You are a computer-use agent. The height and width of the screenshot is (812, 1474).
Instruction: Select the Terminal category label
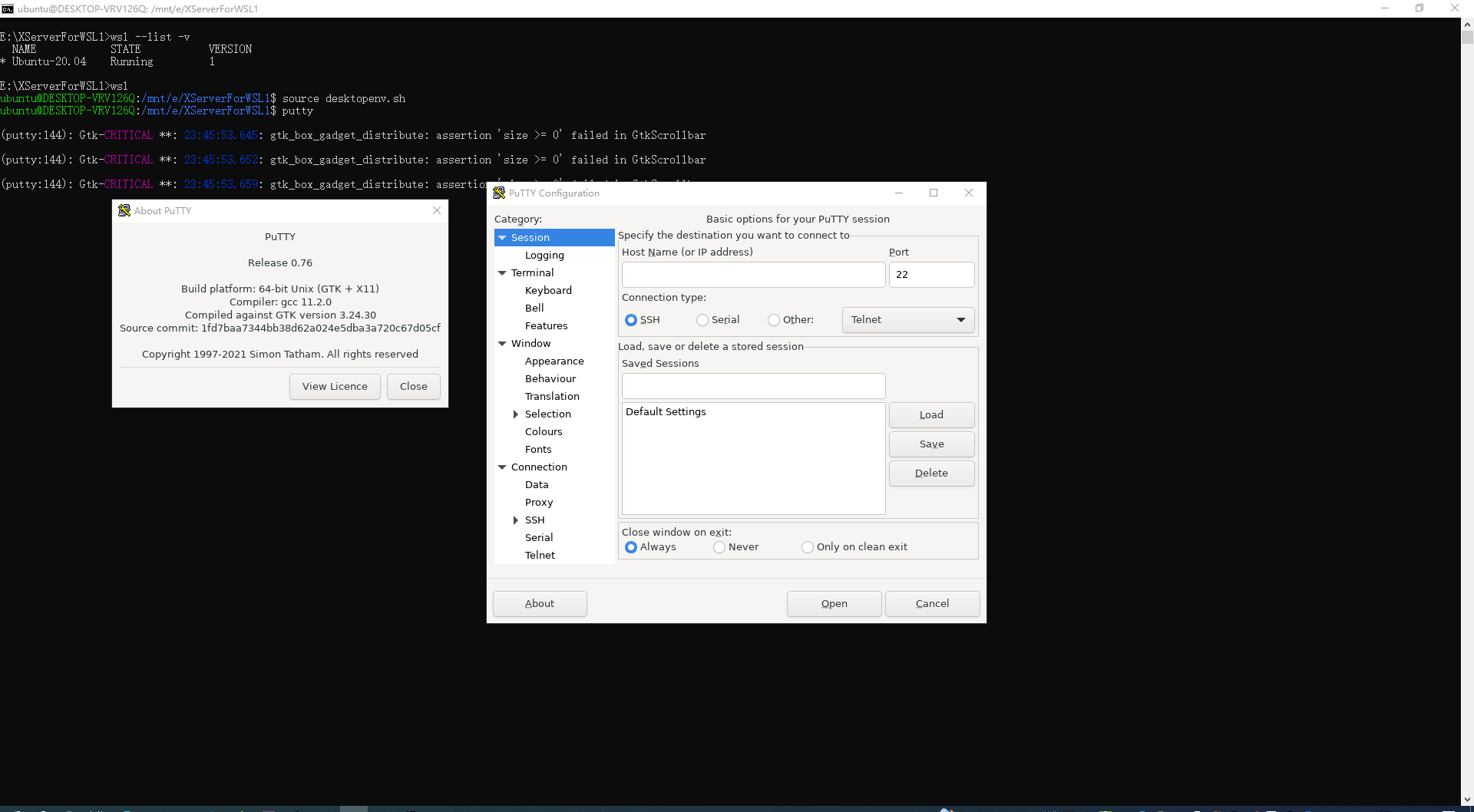click(x=532, y=273)
